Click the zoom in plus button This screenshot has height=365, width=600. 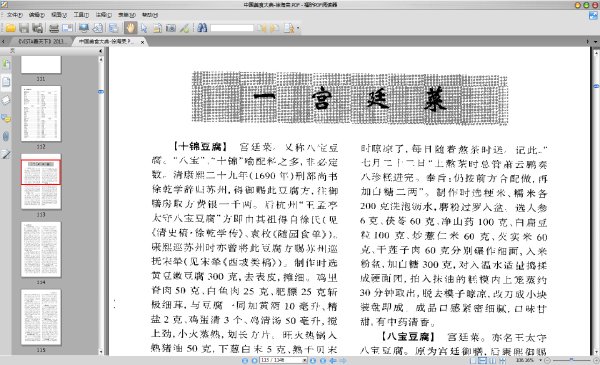point(595,360)
